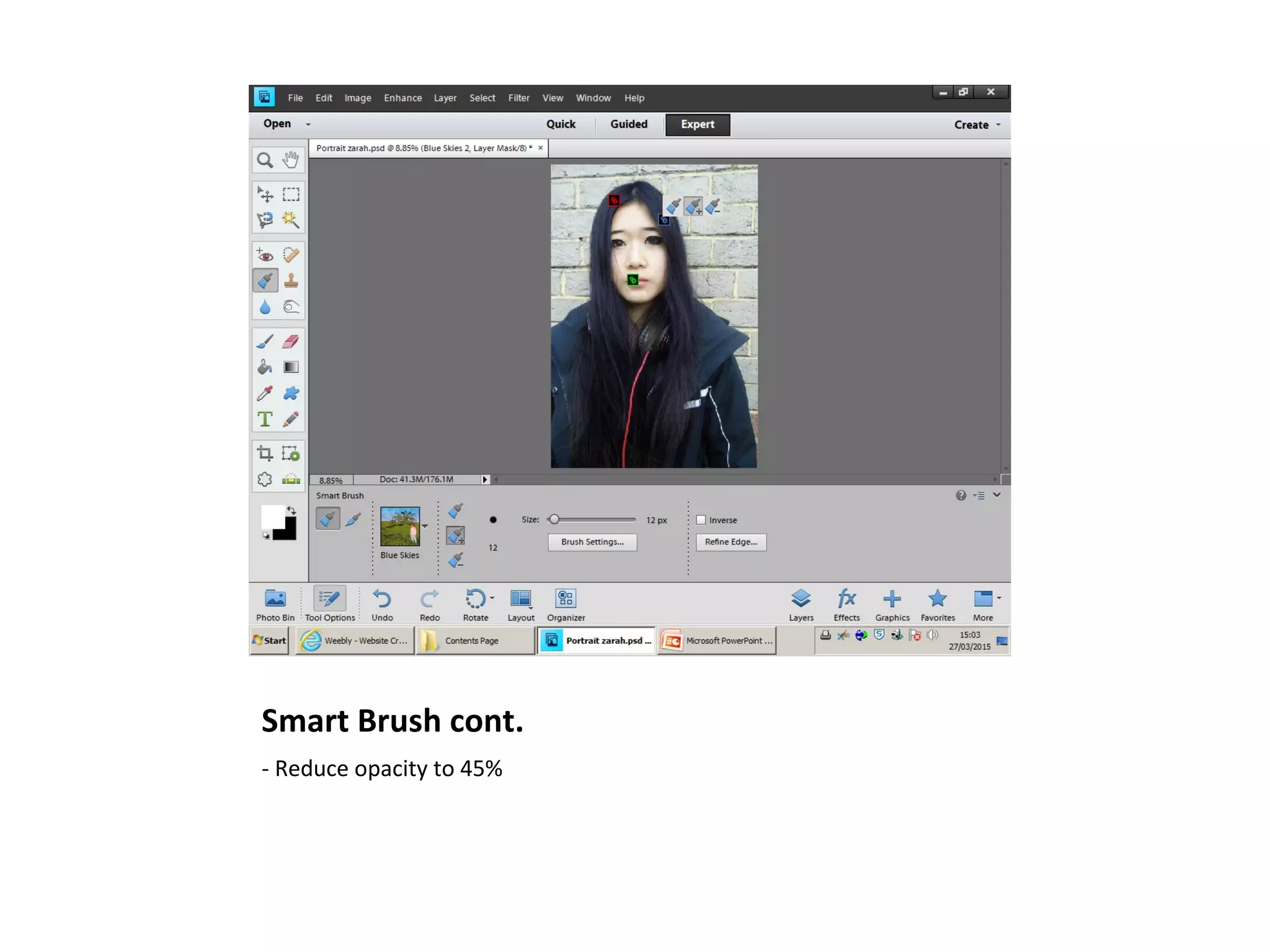
Task: Select the Move tool
Action: (x=265, y=195)
